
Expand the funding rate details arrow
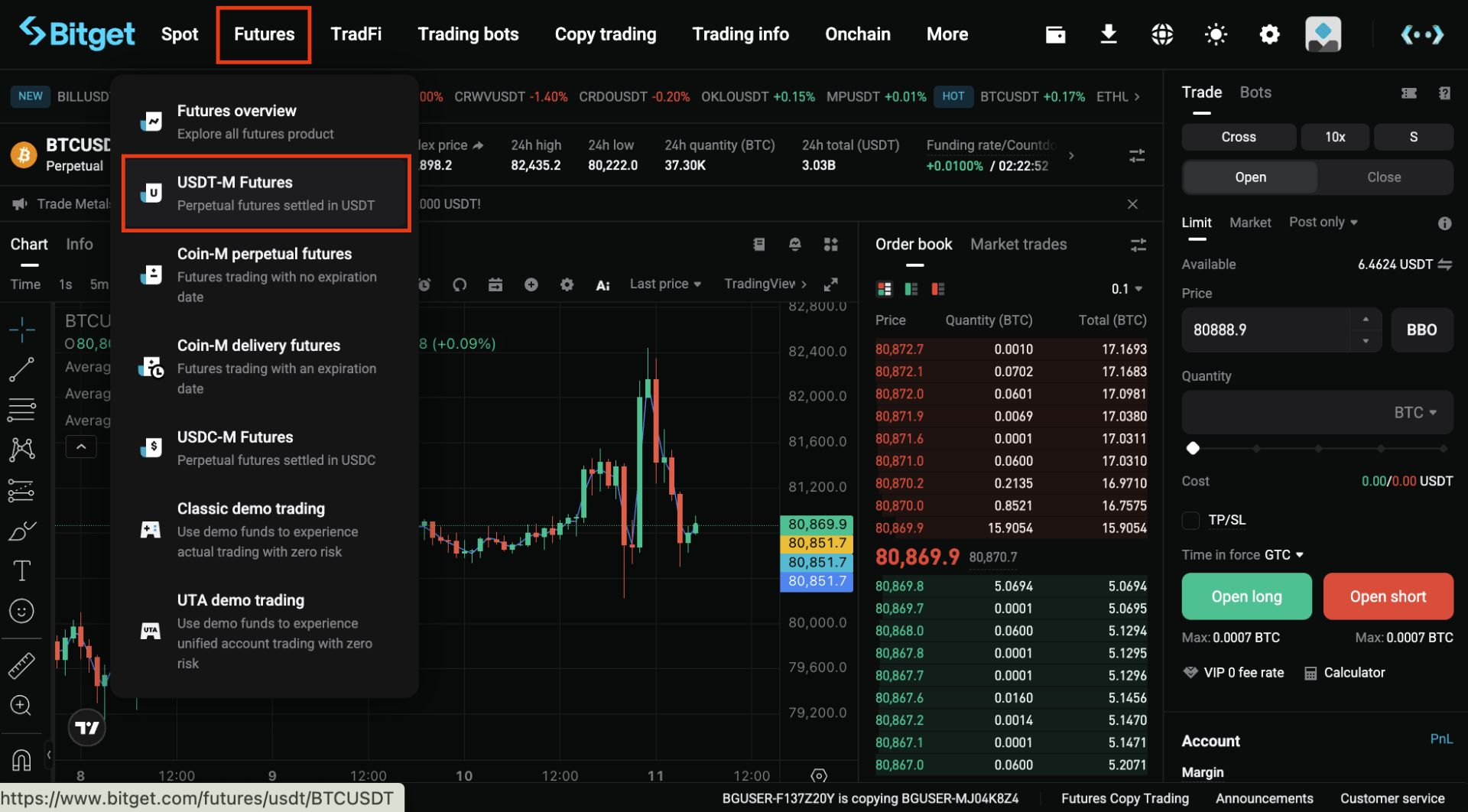point(1071,155)
